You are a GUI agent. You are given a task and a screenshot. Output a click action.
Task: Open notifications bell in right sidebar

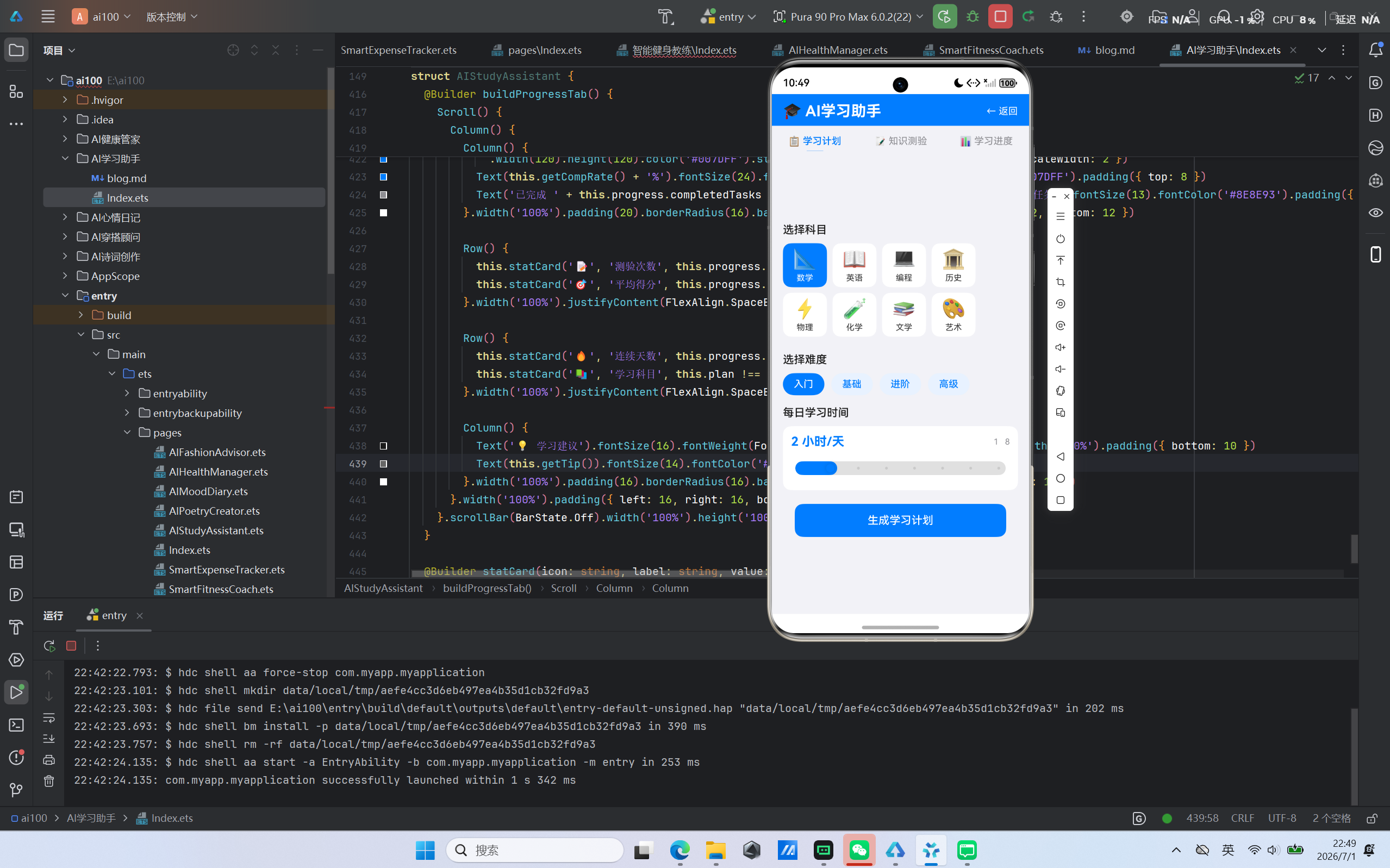(x=1376, y=50)
